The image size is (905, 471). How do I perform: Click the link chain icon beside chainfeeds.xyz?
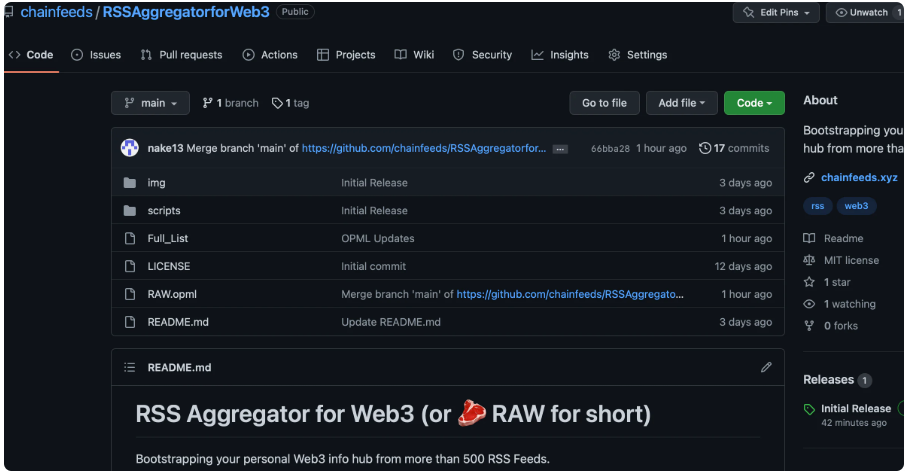click(809, 178)
